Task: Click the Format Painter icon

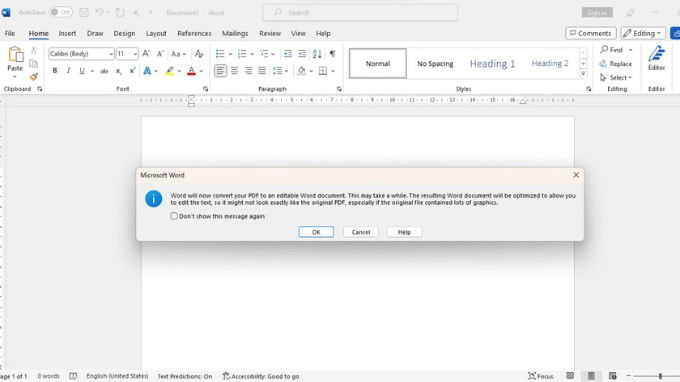Action: coord(33,77)
